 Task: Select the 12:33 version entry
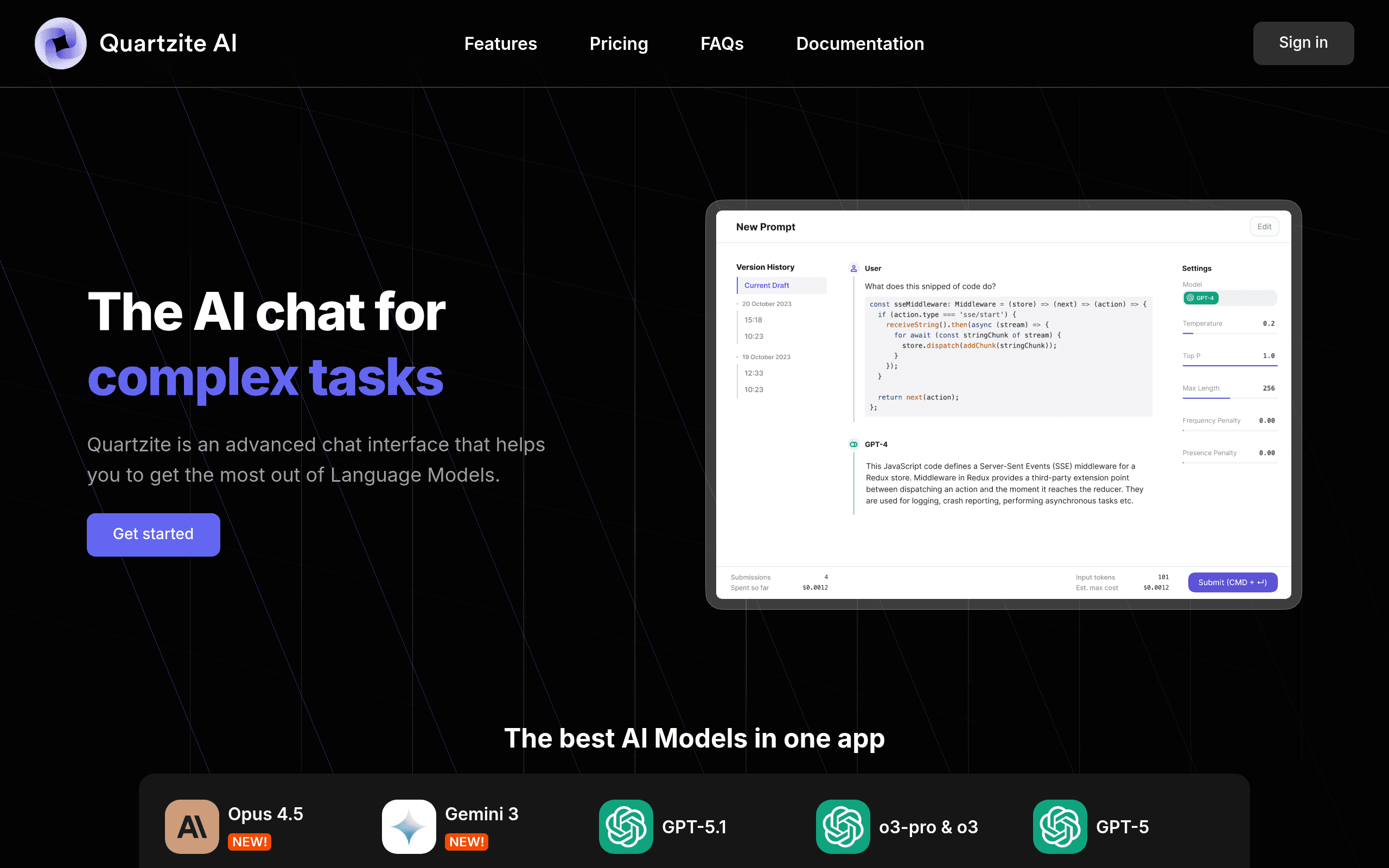point(754,373)
